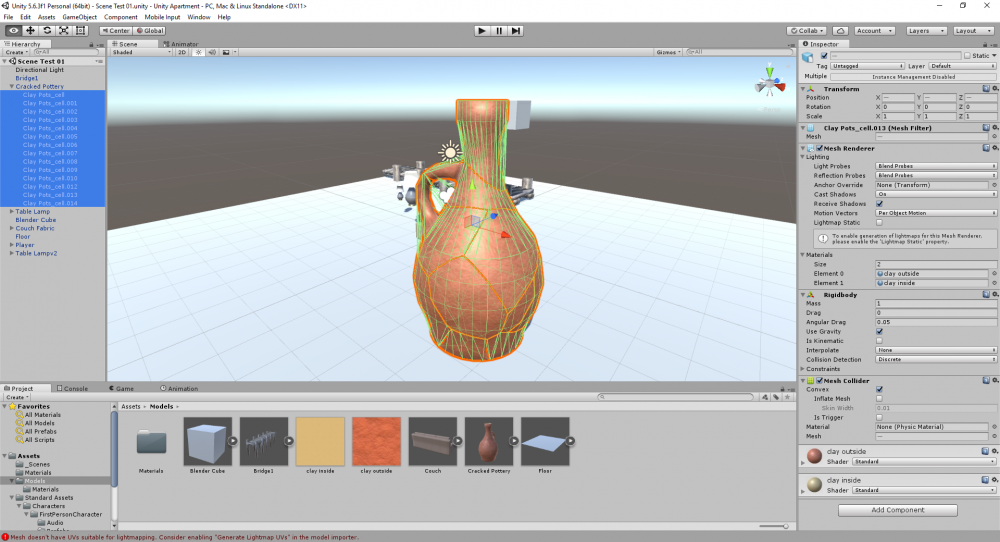Open the GameObject menu
This screenshot has height=542, width=1000.
pyautogui.click(x=80, y=17)
